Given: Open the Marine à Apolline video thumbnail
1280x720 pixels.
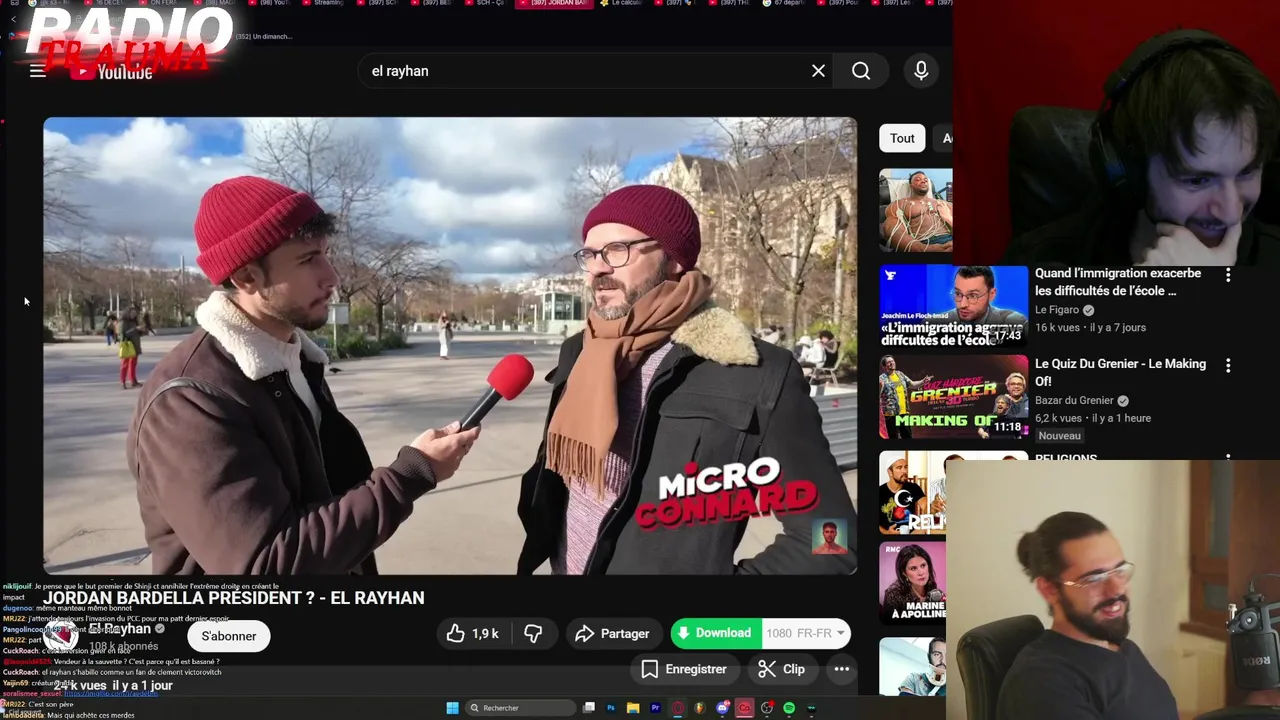Looking at the screenshot, I should coord(913,584).
